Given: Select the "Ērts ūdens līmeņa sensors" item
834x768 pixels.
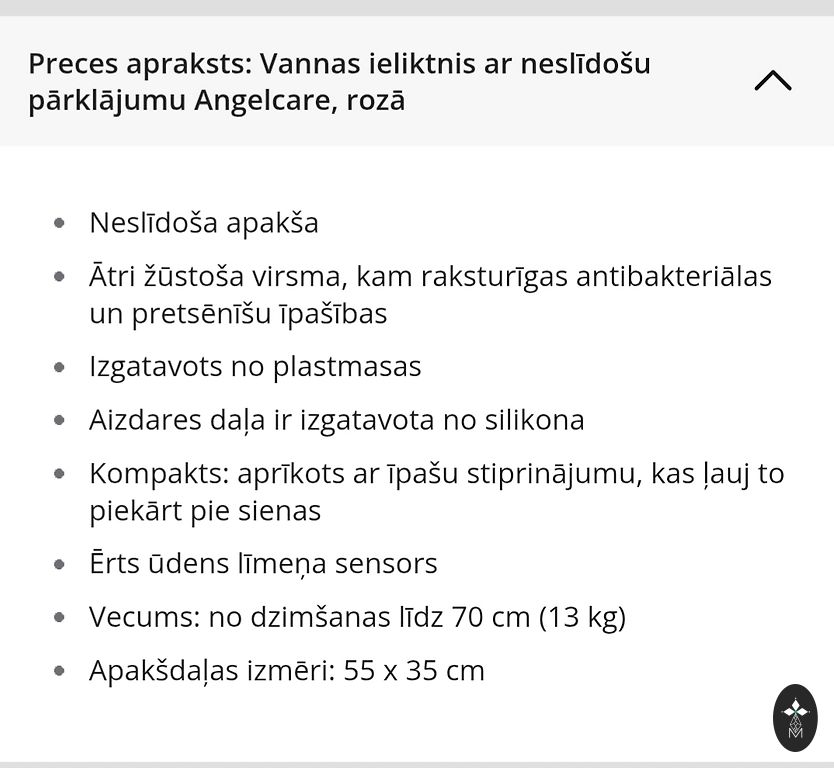Looking at the screenshot, I should (x=263, y=563).
